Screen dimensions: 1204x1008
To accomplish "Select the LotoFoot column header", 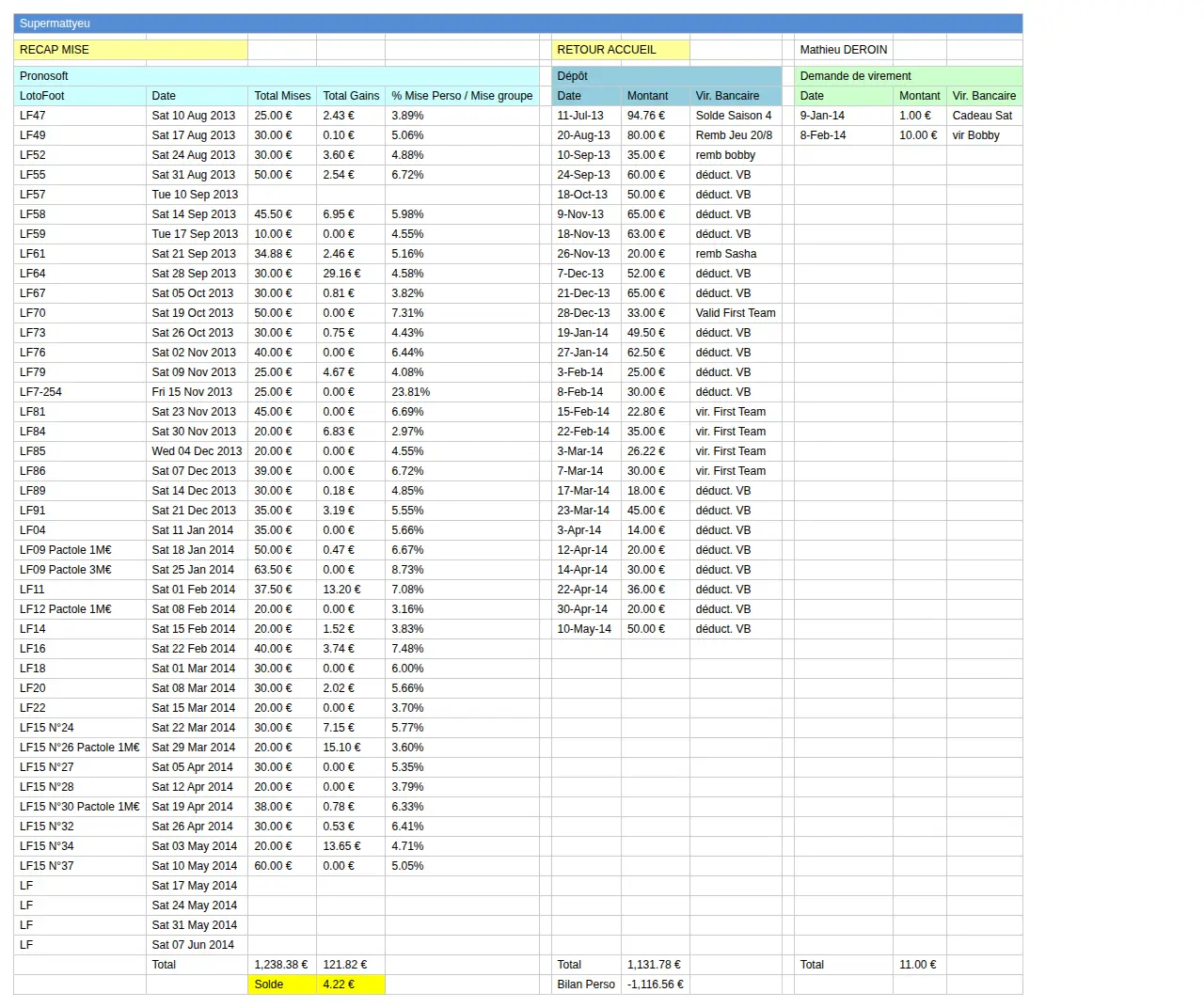I will coord(80,96).
